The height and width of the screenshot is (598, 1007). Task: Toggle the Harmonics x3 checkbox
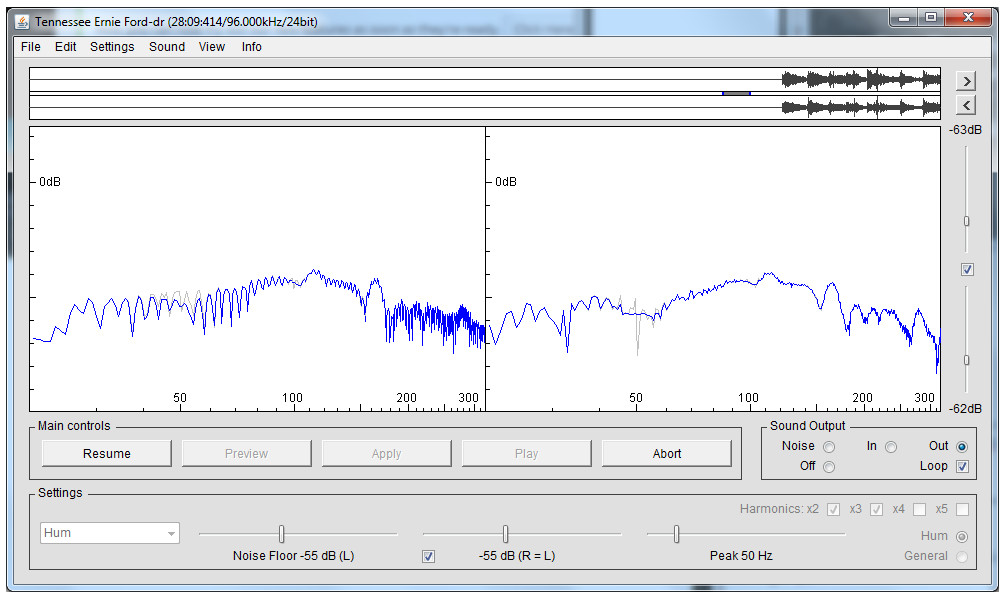(877, 509)
